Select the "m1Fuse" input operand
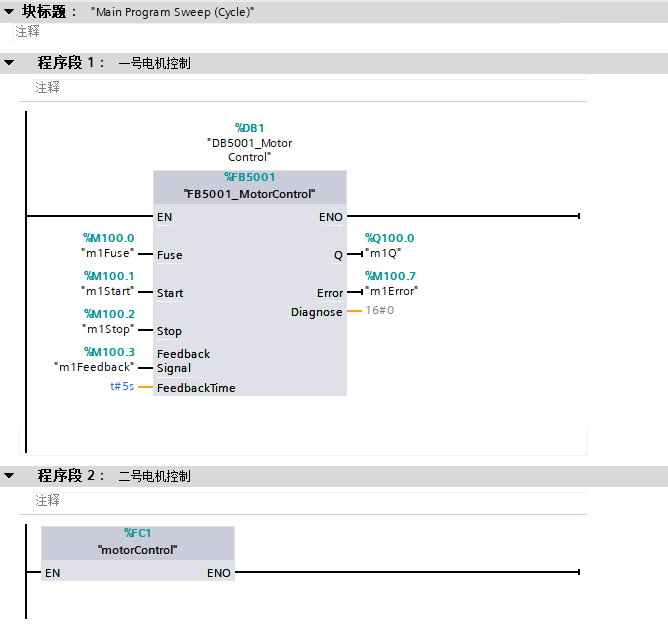Image resolution: width=668 pixels, height=624 pixels. [110, 254]
